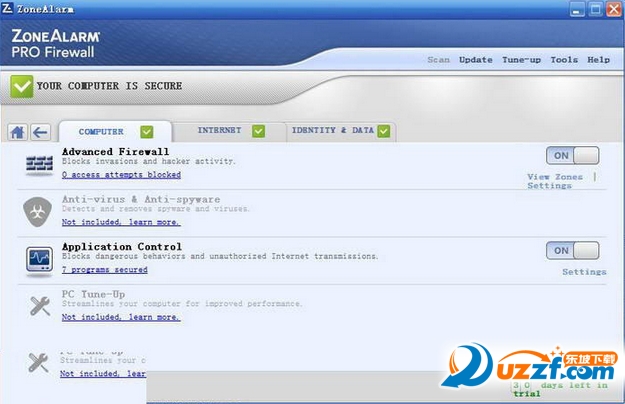Click the Home icon button
This screenshot has width=625, height=404.
(18, 132)
